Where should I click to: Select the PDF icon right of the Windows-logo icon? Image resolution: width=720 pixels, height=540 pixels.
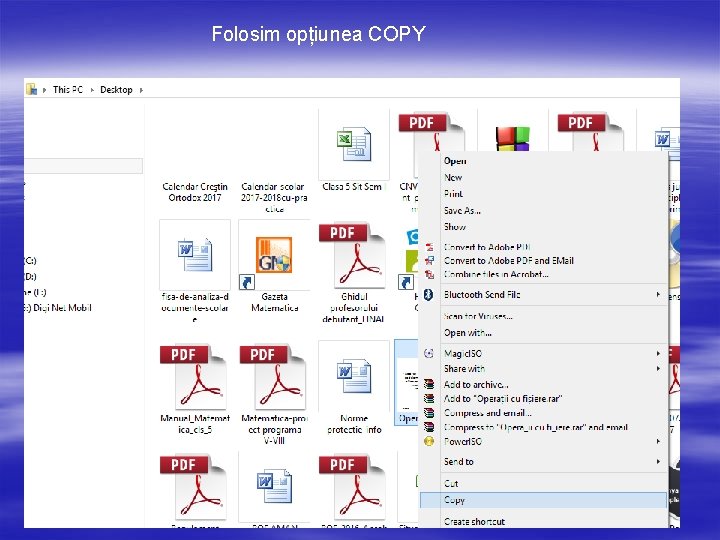pos(591,132)
